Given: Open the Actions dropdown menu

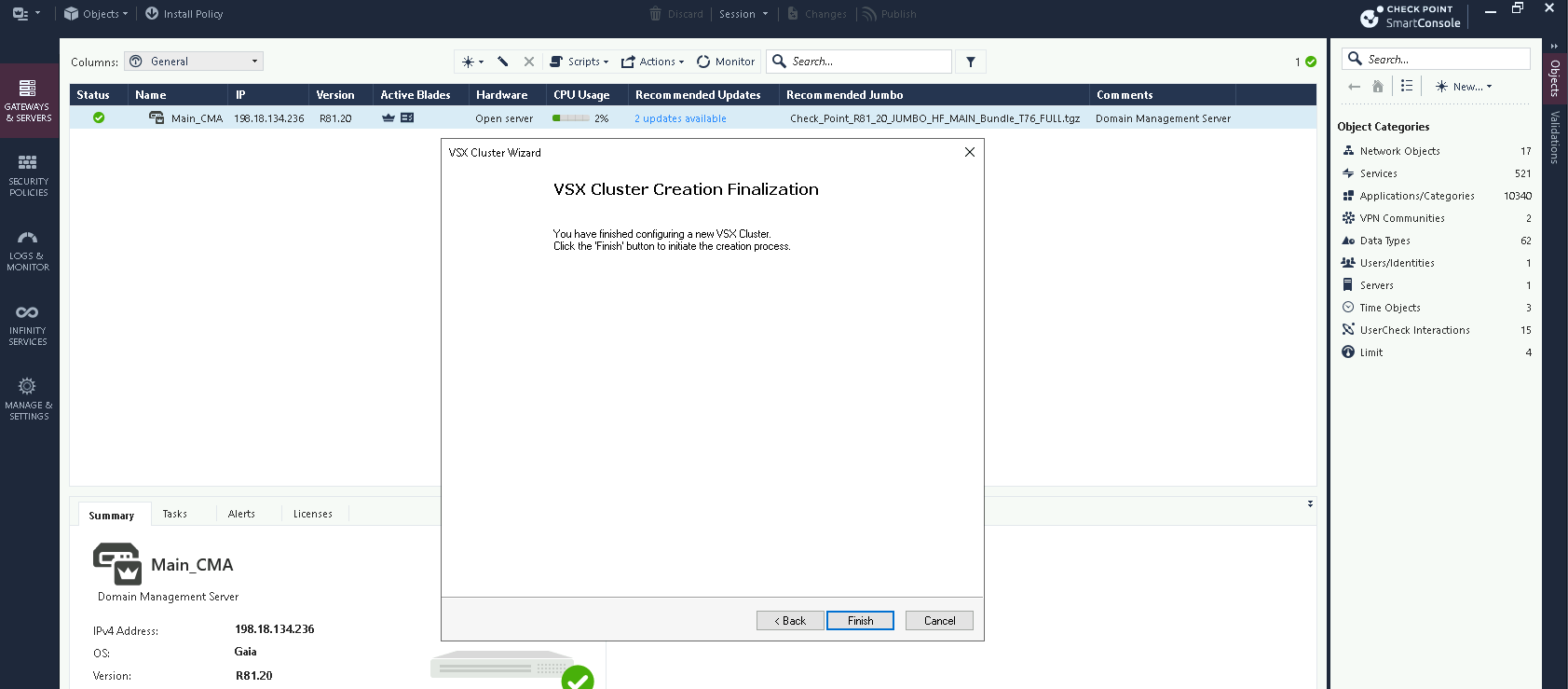Looking at the screenshot, I should coord(652,62).
